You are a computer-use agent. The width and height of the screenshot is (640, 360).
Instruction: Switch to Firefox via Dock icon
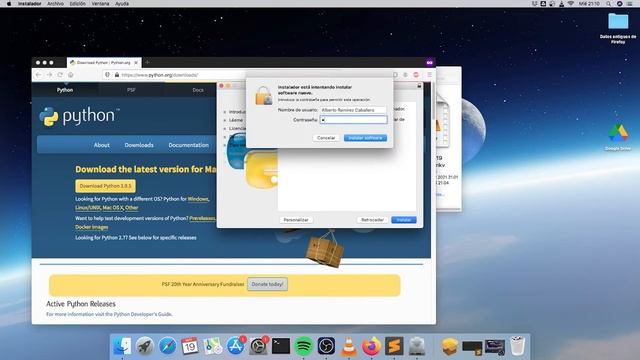click(371, 346)
